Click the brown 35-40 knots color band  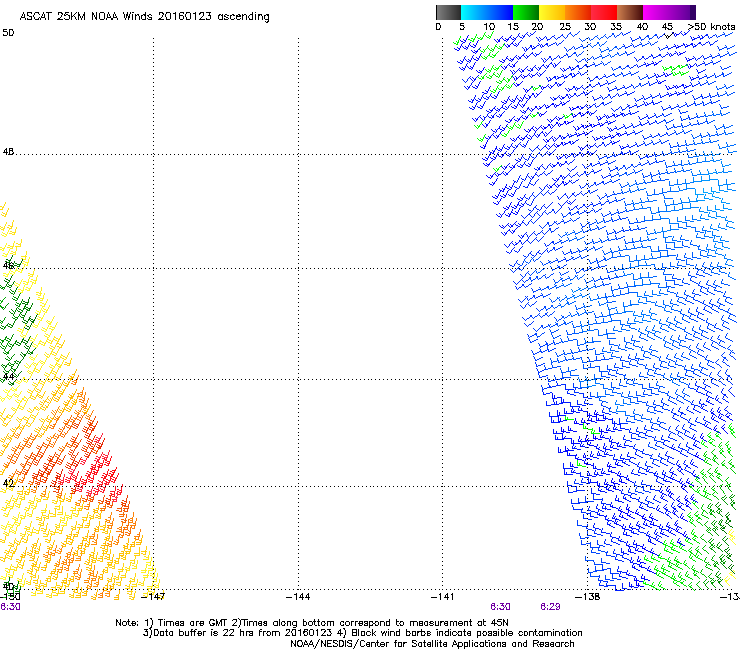pos(630,12)
